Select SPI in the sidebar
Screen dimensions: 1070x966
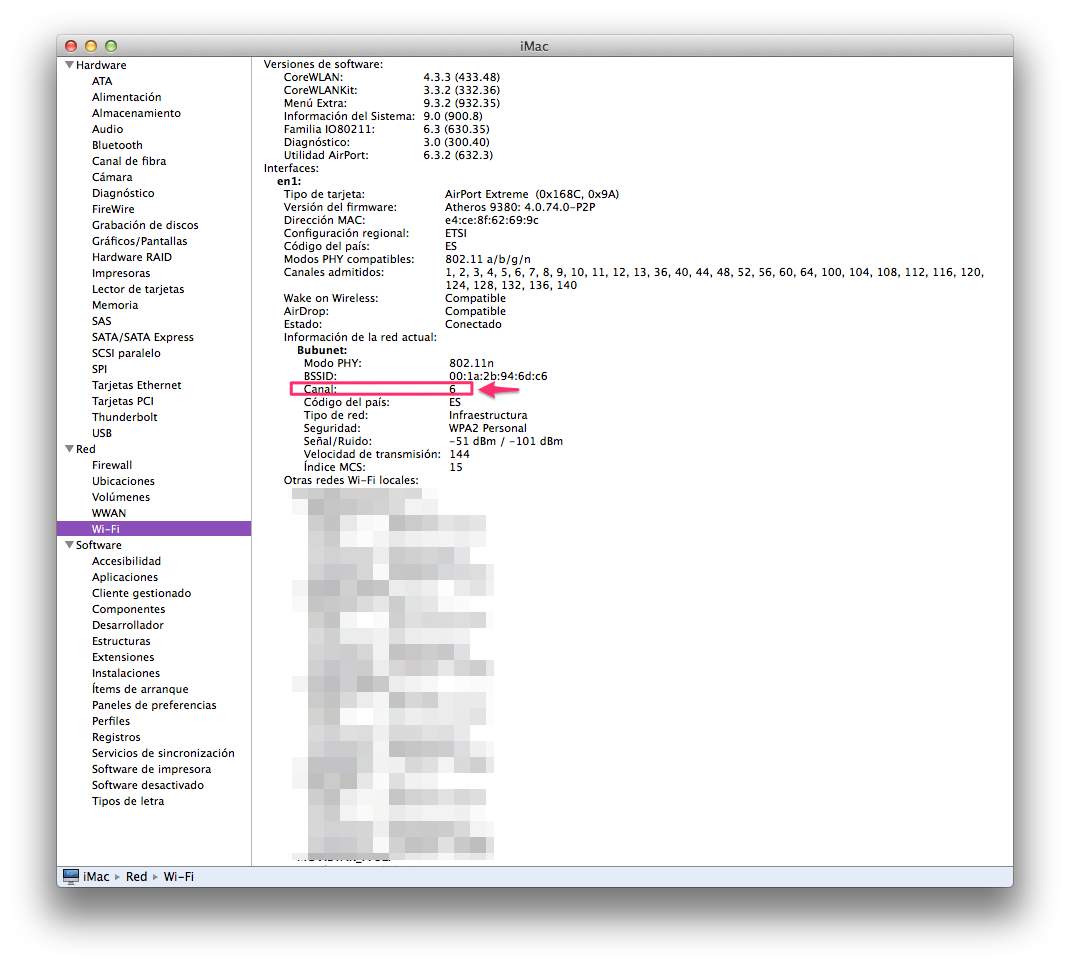[x=99, y=369]
